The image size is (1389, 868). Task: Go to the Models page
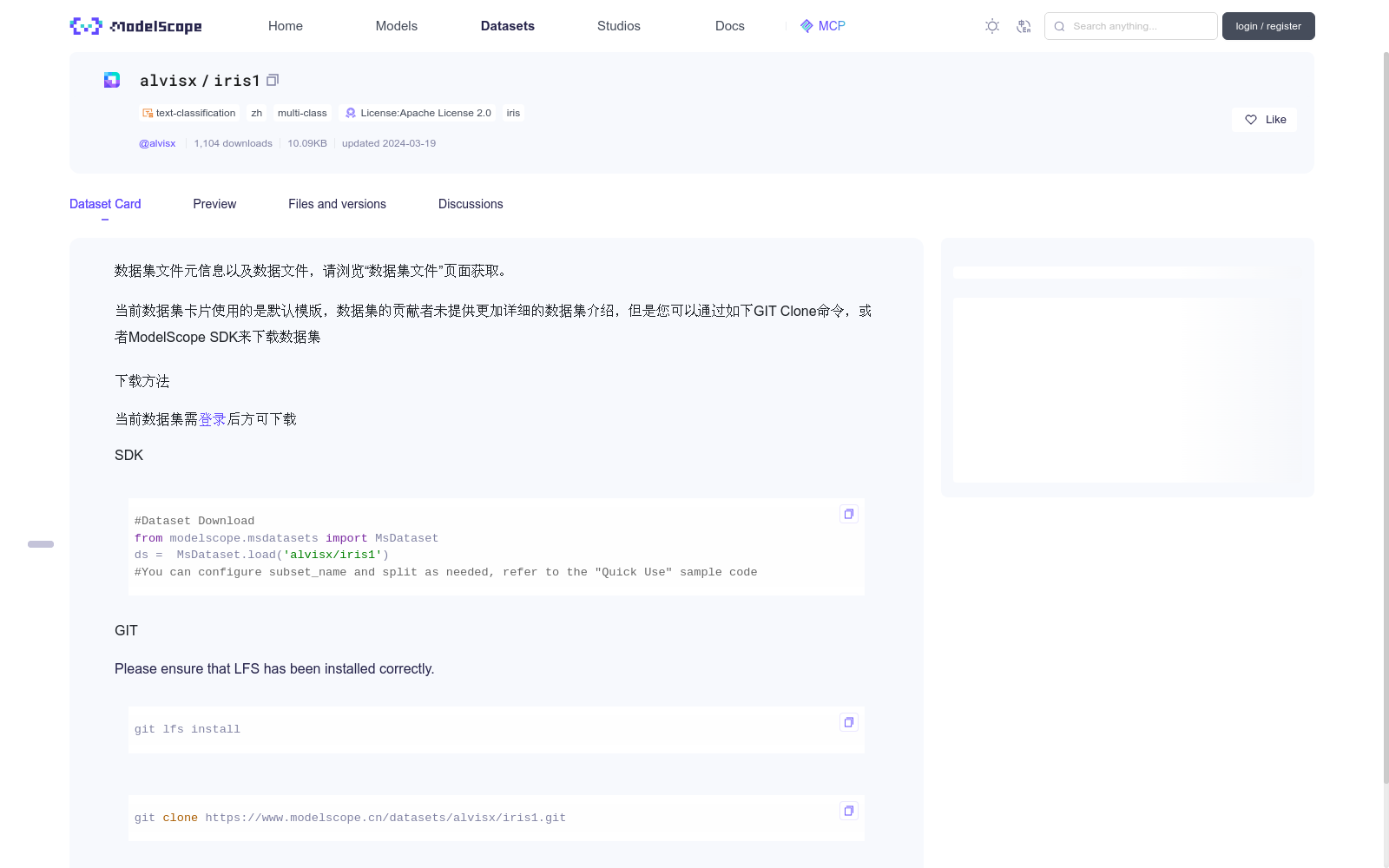coord(397,26)
